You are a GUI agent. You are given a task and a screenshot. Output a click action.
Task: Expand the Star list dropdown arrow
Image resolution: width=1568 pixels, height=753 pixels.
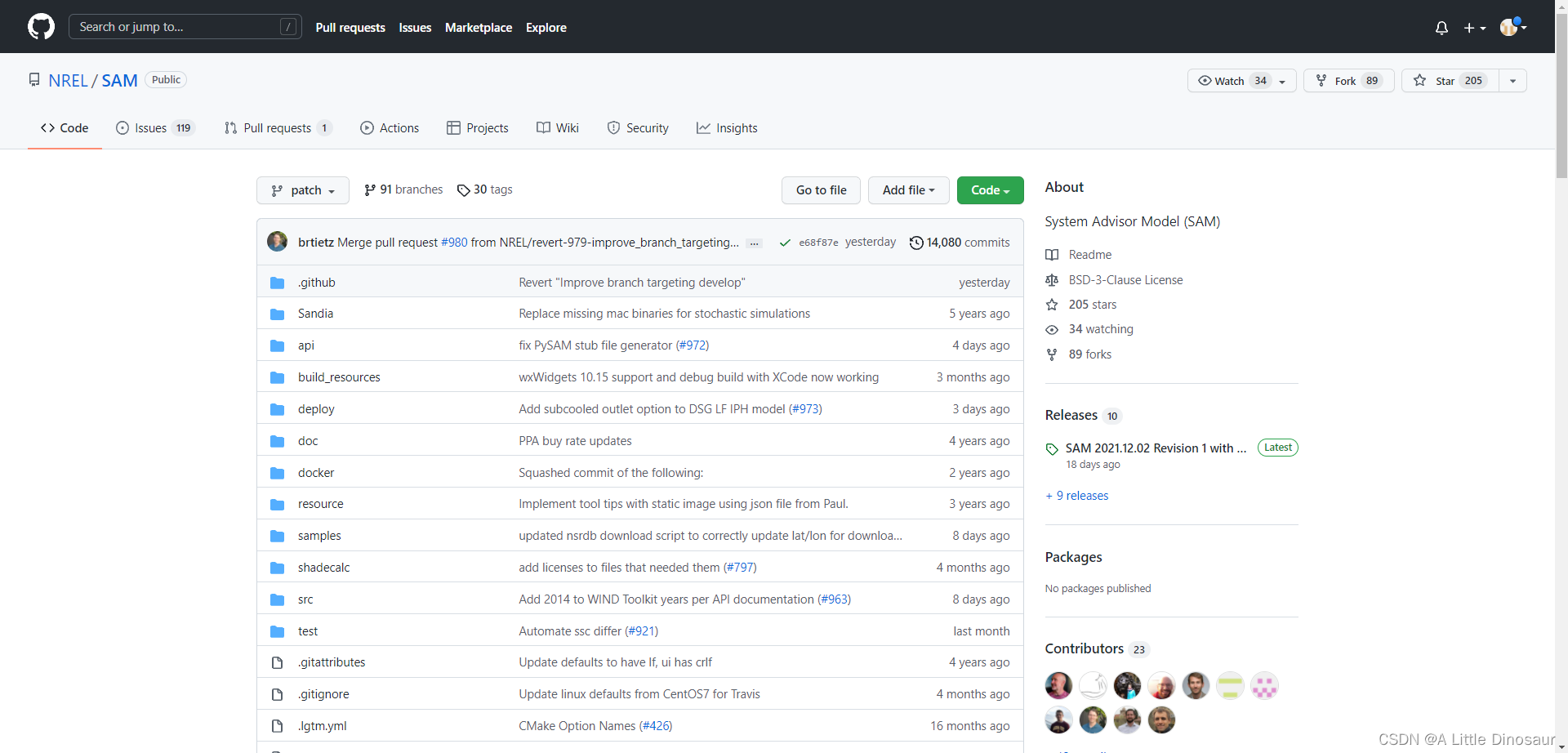pyautogui.click(x=1512, y=81)
